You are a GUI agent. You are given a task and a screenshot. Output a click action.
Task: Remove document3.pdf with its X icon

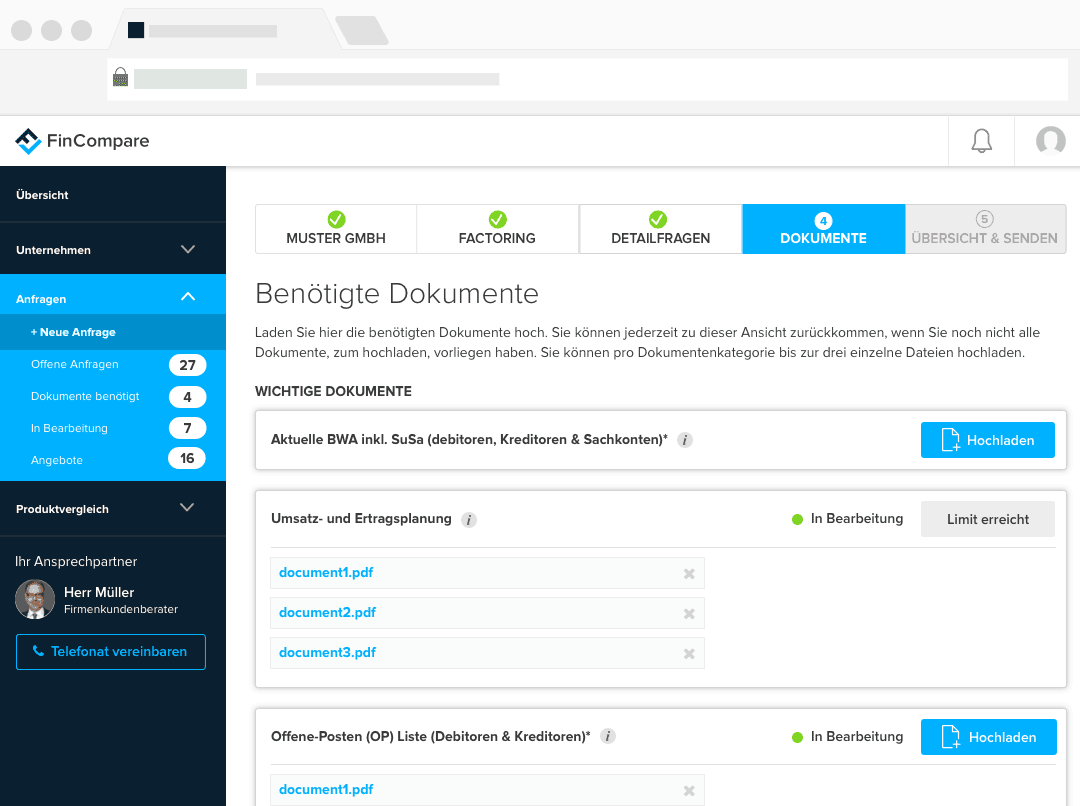(x=688, y=654)
